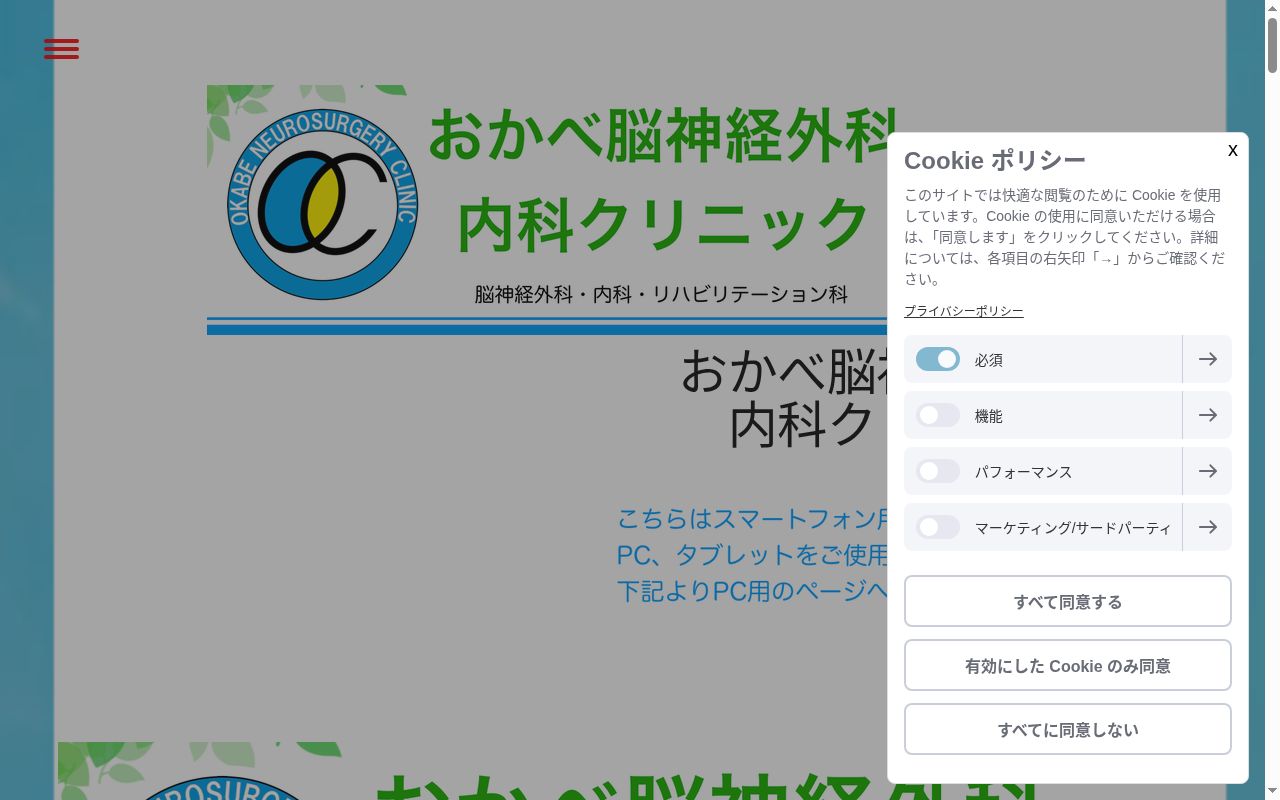Enable the 機能 cookie switch
This screenshot has width=1280, height=800.
click(937, 415)
